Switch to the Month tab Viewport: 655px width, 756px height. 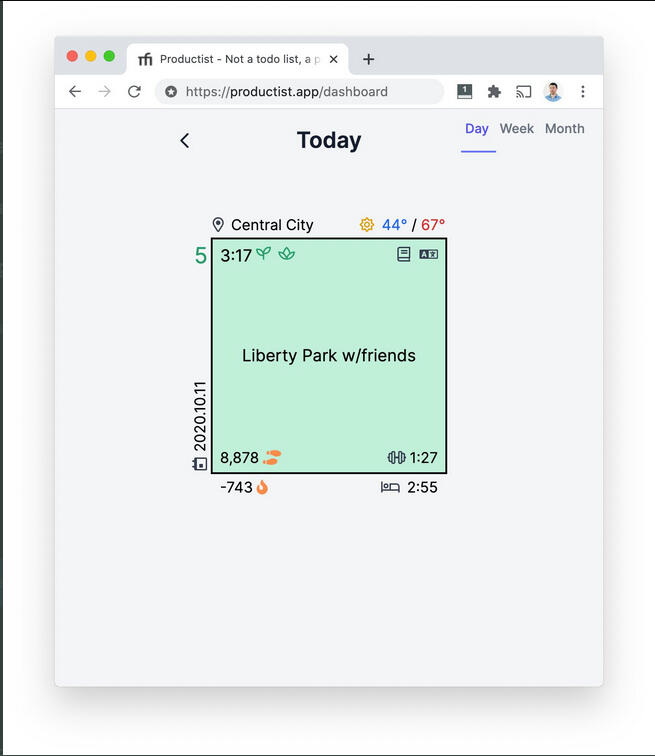(564, 129)
